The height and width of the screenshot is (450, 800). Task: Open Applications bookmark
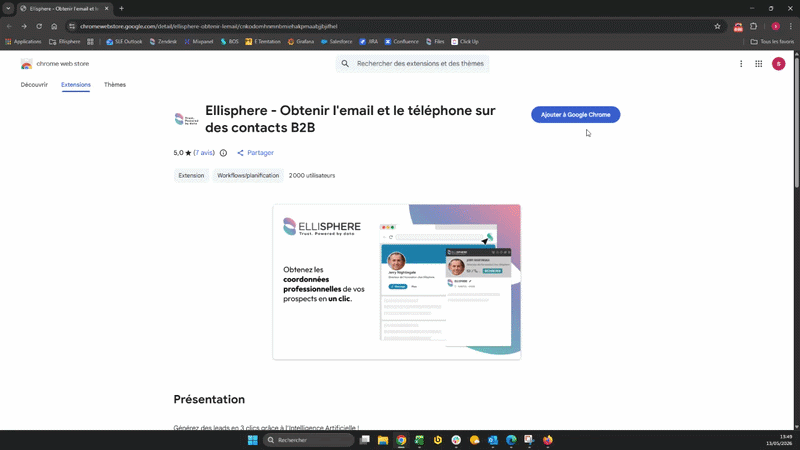[x=23, y=42]
